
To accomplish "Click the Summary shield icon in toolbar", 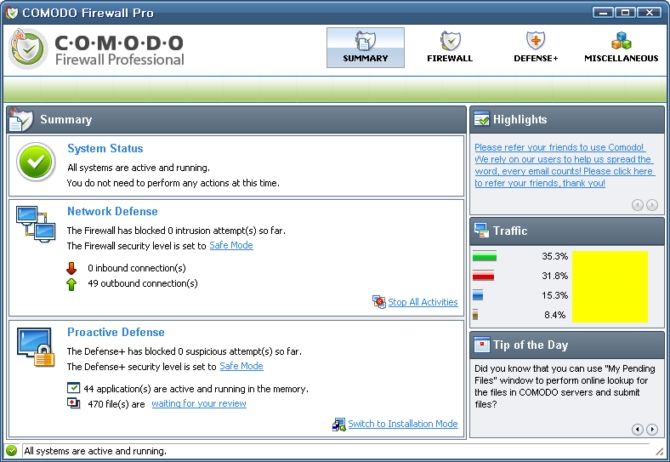I will (365, 41).
